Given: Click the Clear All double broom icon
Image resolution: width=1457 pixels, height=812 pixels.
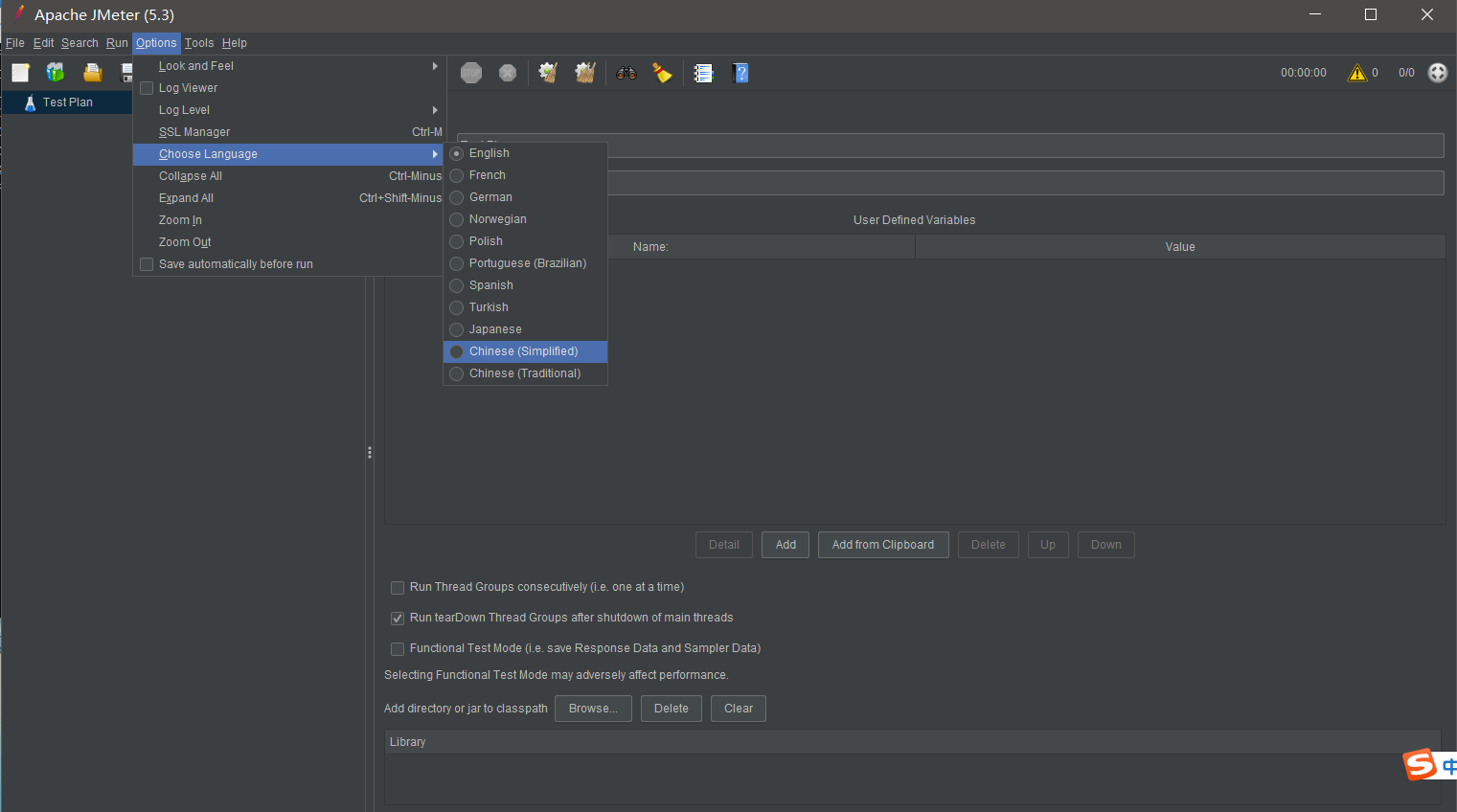Looking at the screenshot, I should tap(585, 73).
